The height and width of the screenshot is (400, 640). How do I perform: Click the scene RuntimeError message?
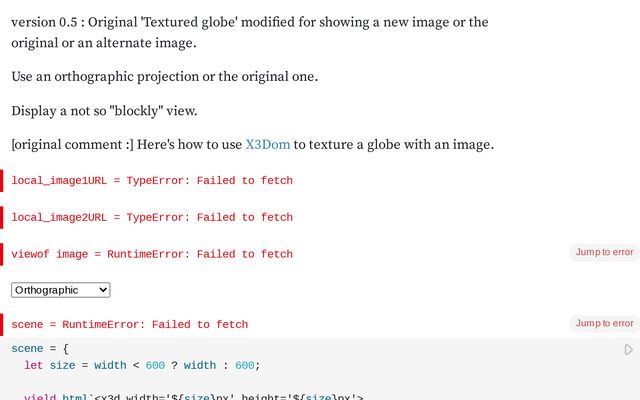click(130, 324)
